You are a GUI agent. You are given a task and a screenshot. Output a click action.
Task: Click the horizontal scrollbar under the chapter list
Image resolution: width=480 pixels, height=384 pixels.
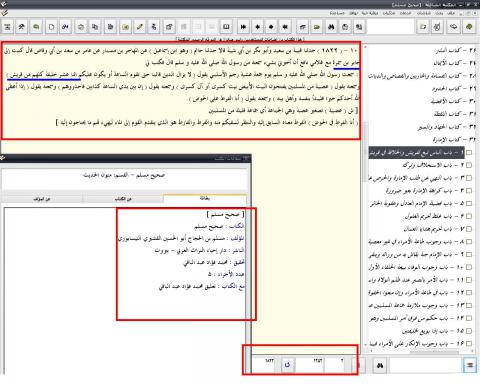tap(421, 351)
